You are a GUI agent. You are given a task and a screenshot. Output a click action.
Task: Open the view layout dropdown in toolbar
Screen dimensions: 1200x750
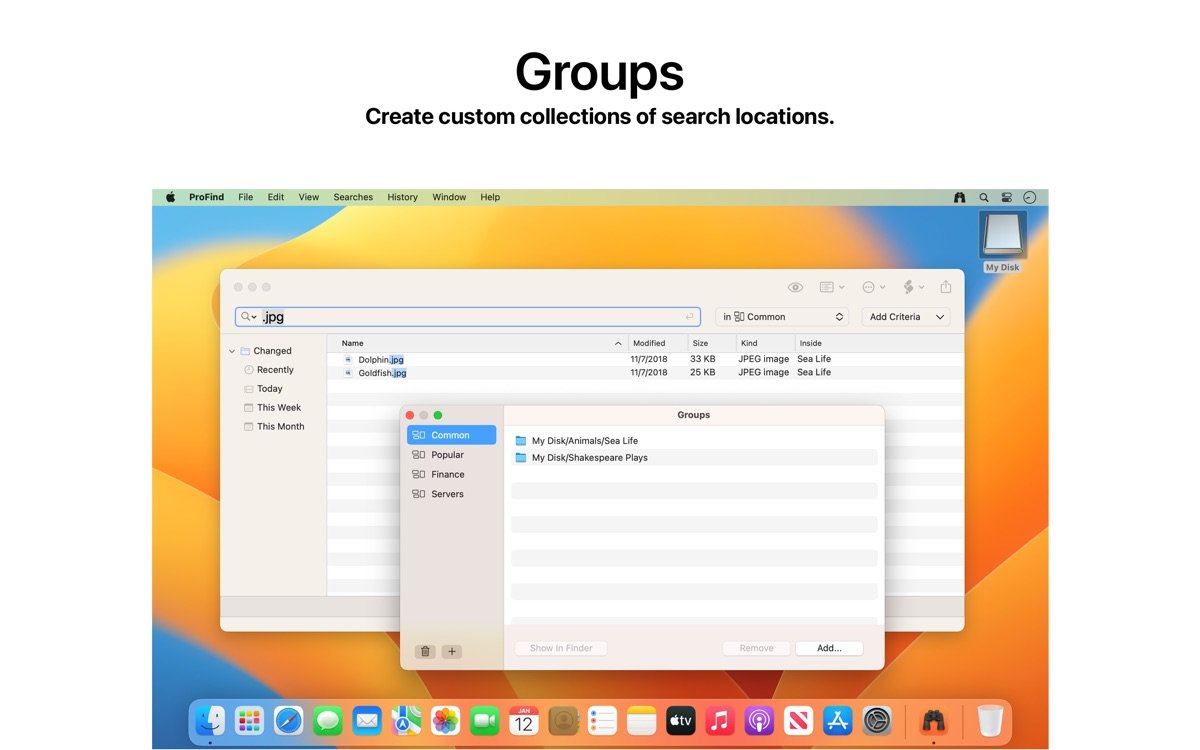click(x=832, y=287)
